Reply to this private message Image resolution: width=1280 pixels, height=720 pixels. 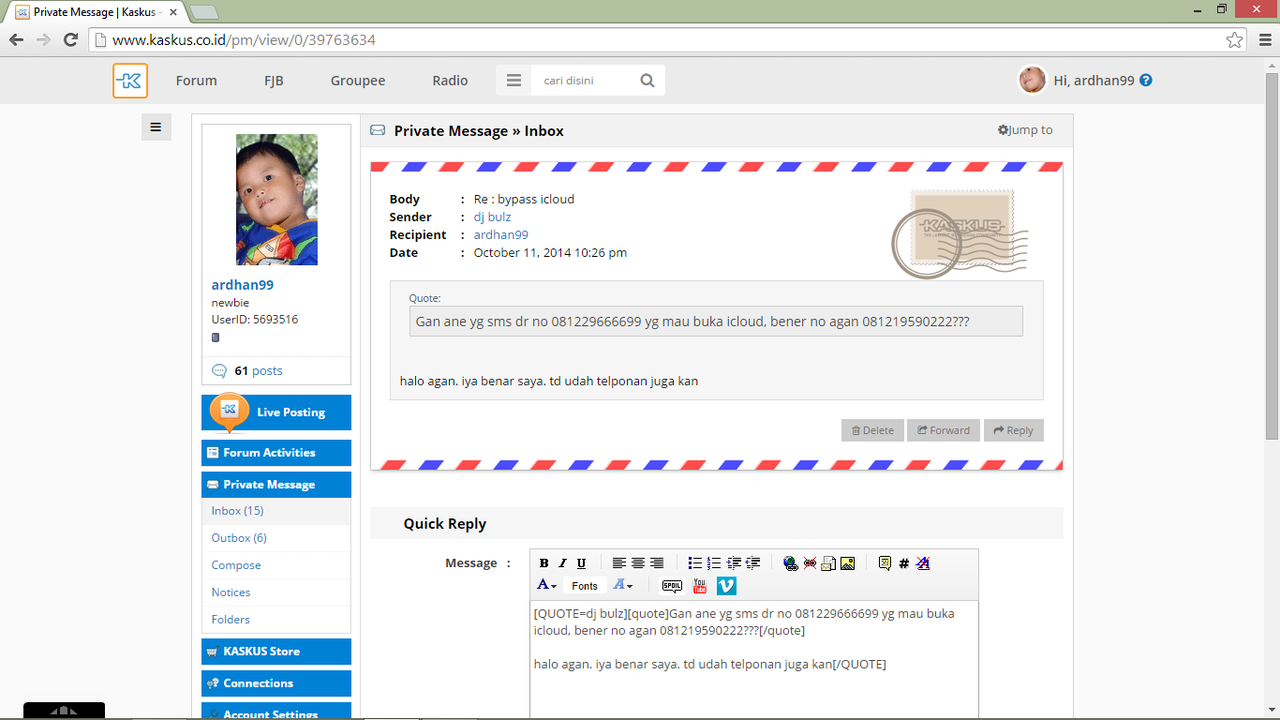[1013, 430]
